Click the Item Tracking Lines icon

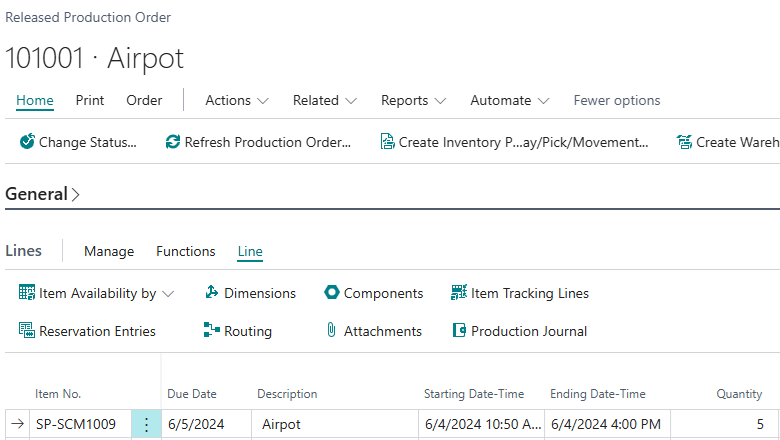pyautogui.click(x=459, y=293)
